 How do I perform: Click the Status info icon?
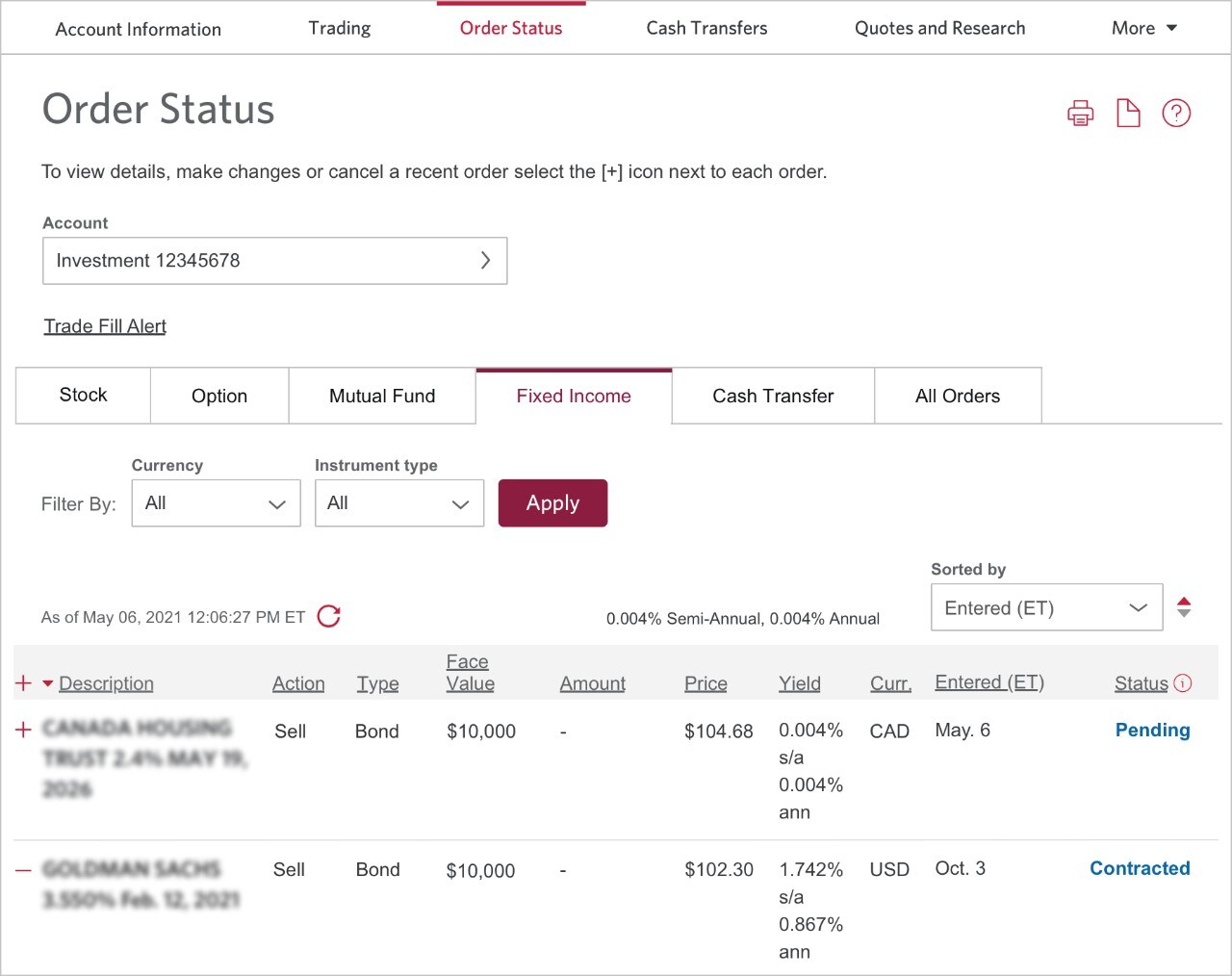[1183, 683]
